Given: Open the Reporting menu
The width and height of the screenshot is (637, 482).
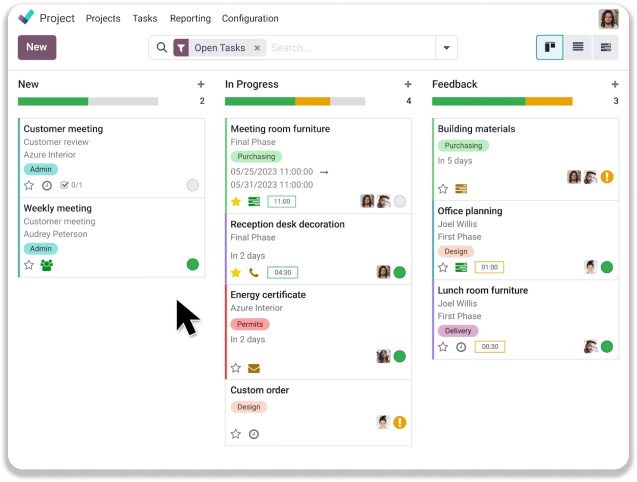Looking at the screenshot, I should click(x=190, y=18).
